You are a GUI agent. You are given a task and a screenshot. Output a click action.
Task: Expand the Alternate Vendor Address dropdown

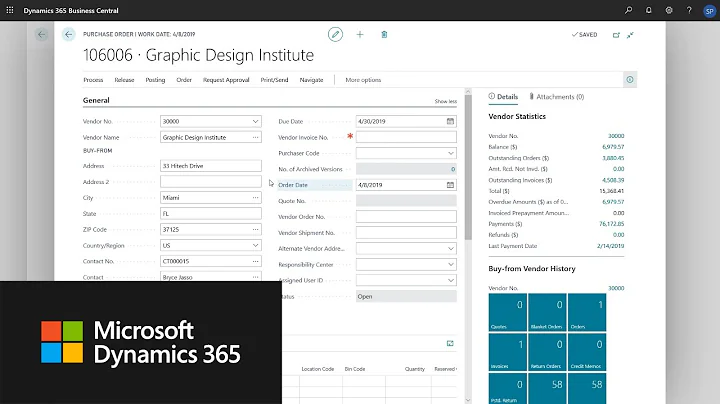(x=450, y=248)
